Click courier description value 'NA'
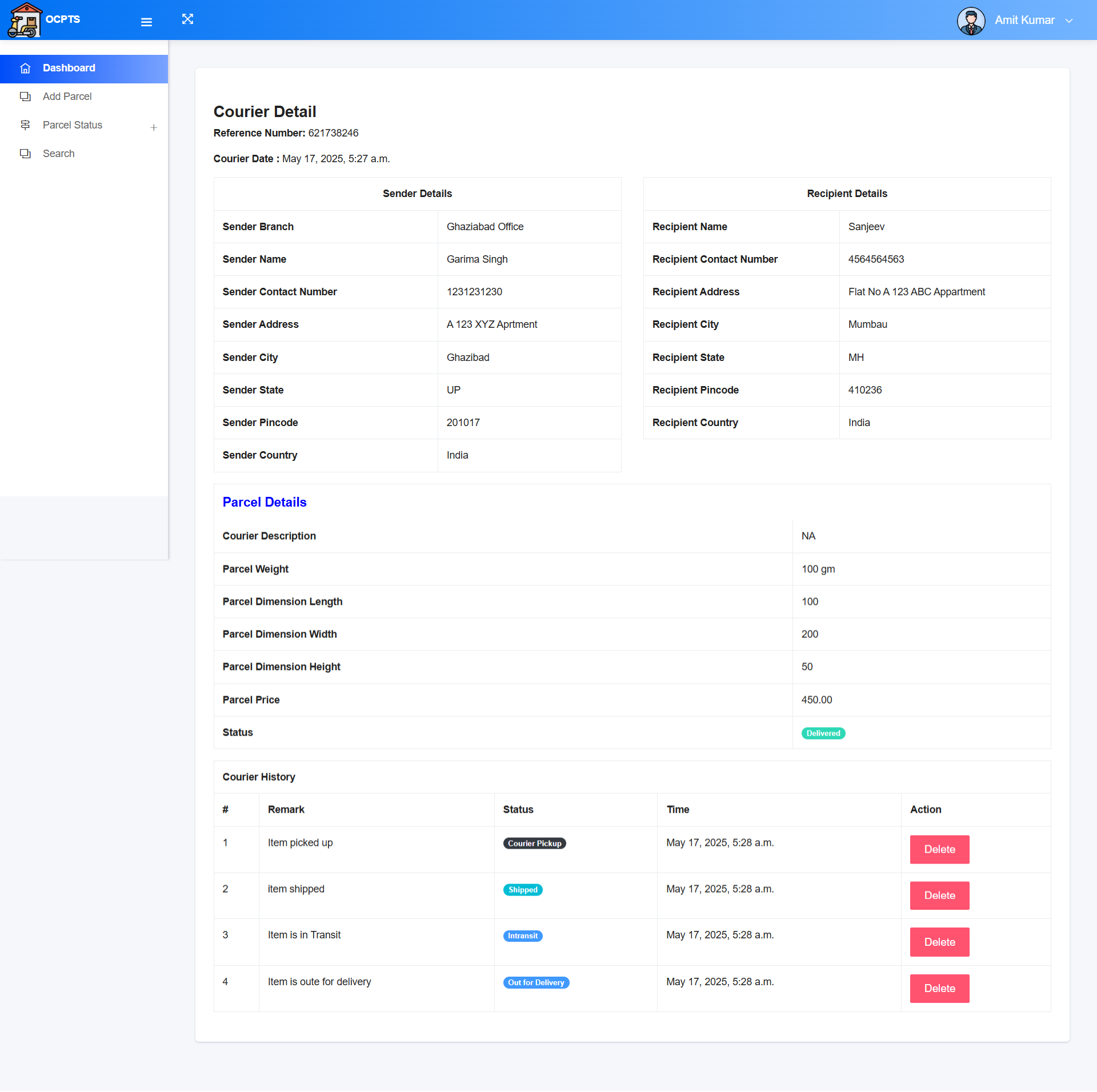Screen dimensions: 1097x1092 808,536
